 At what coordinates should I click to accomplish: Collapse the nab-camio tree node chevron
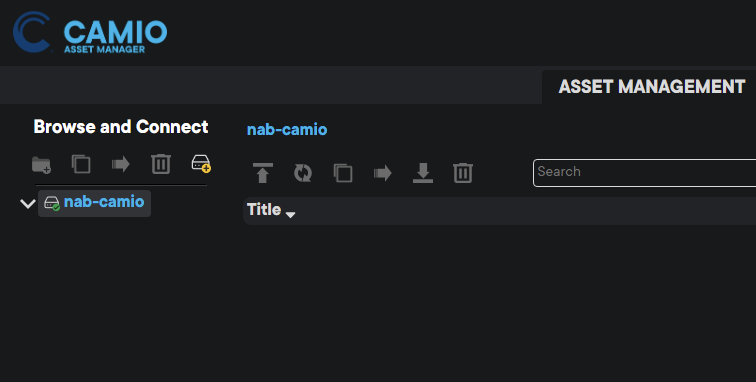(27, 204)
